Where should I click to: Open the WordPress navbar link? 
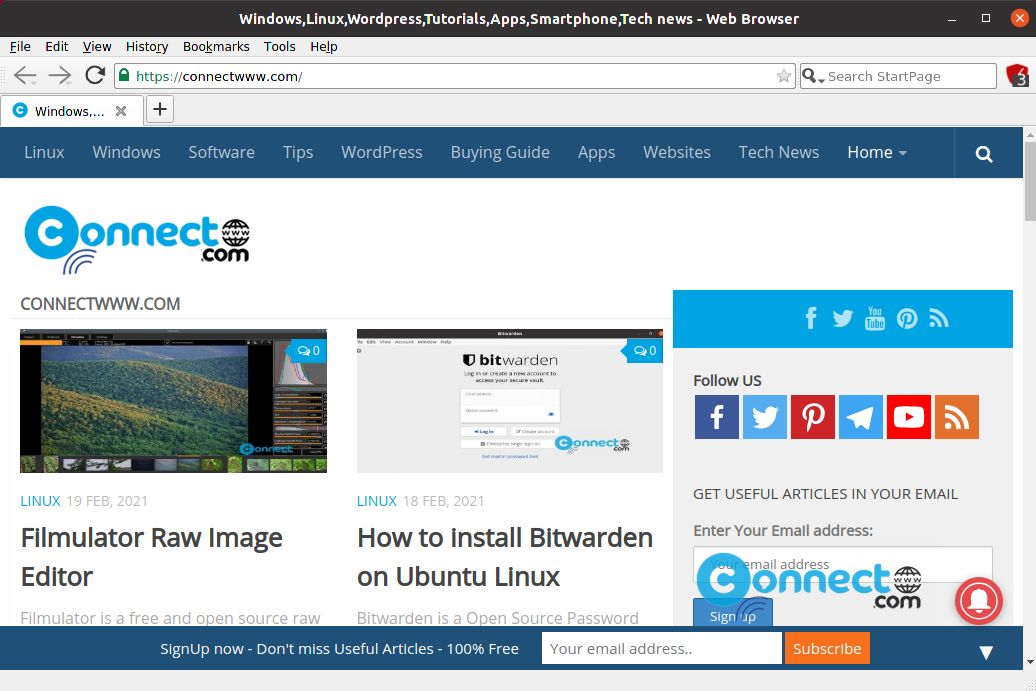(382, 153)
